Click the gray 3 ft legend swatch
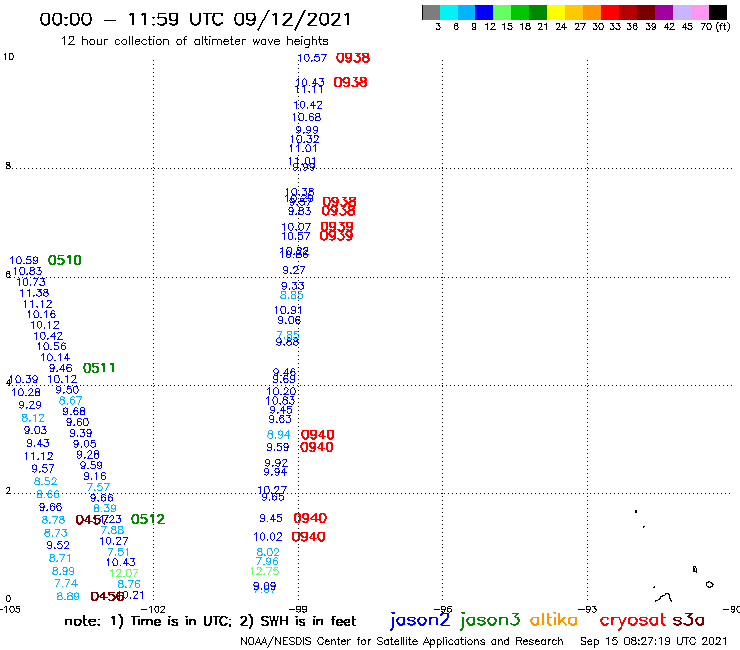 click(431, 12)
